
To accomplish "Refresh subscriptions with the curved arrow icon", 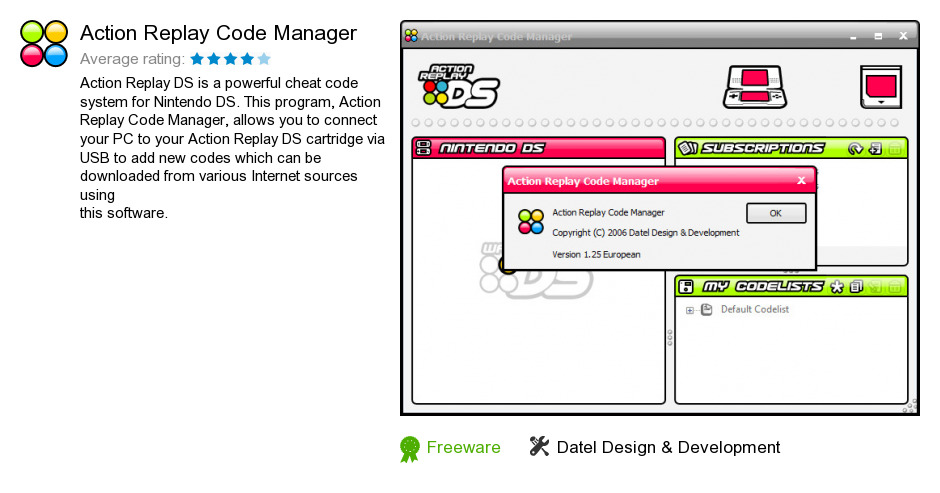I will coord(855,148).
